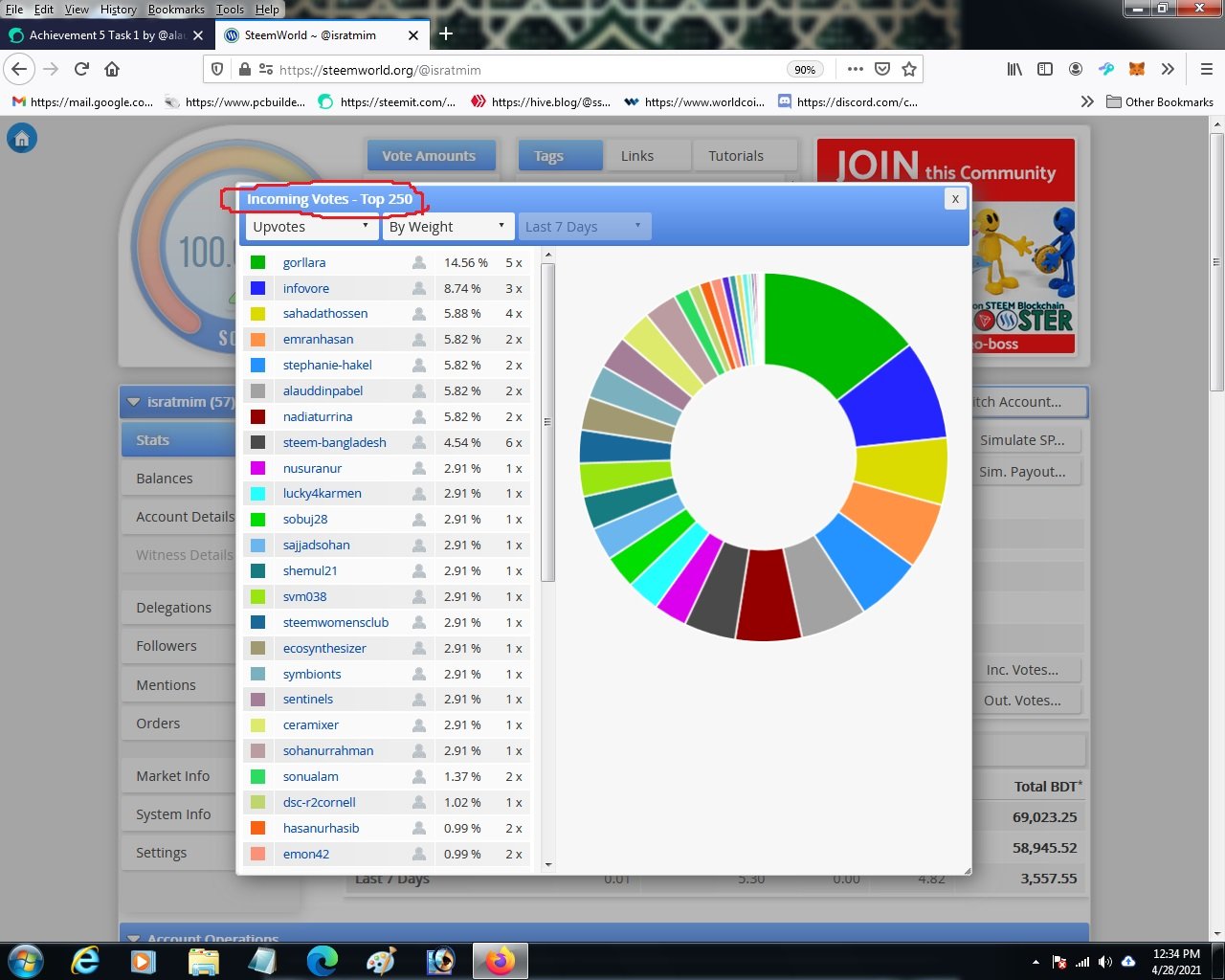Open the Firefox library icon

(x=1014, y=69)
